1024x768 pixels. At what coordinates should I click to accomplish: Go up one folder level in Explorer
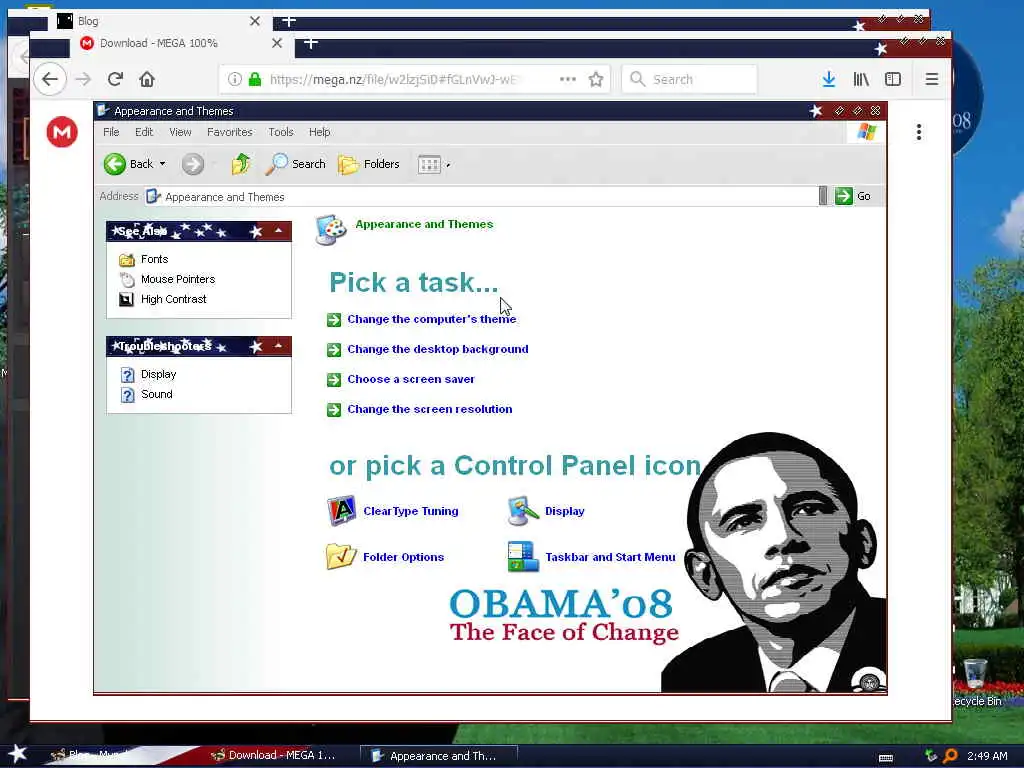coord(240,164)
